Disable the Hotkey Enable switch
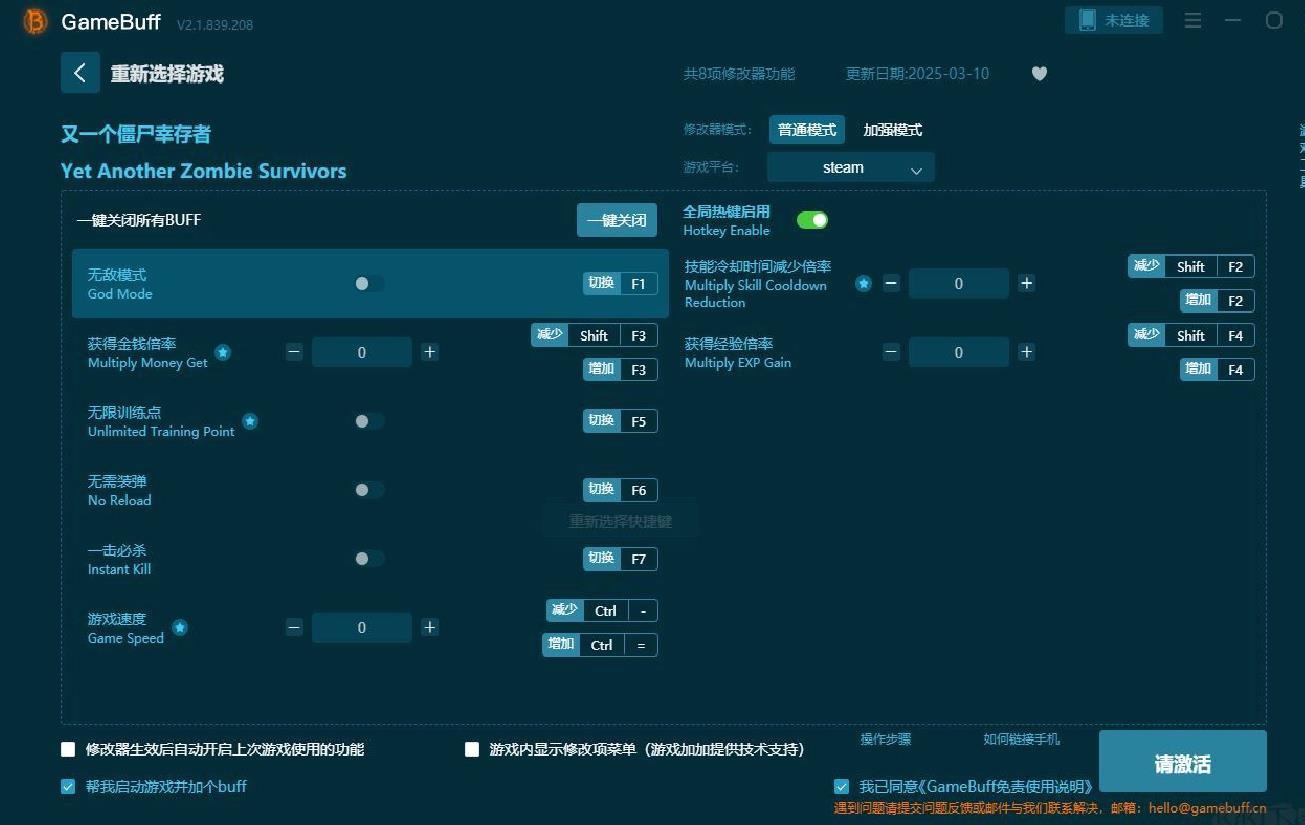 (x=812, y=220)
